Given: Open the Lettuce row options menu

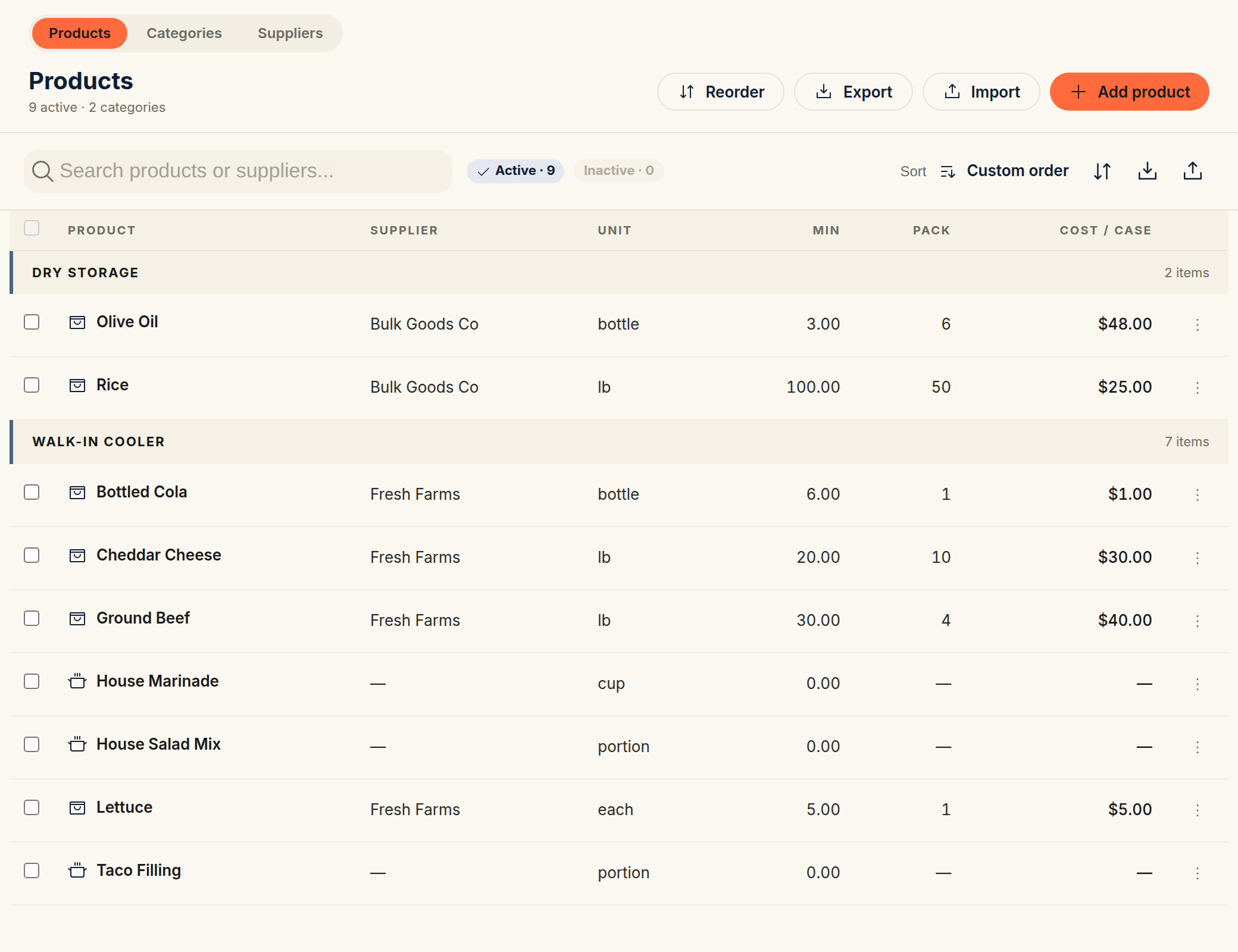Looking at the screenshot, I should coord(1197,810).
